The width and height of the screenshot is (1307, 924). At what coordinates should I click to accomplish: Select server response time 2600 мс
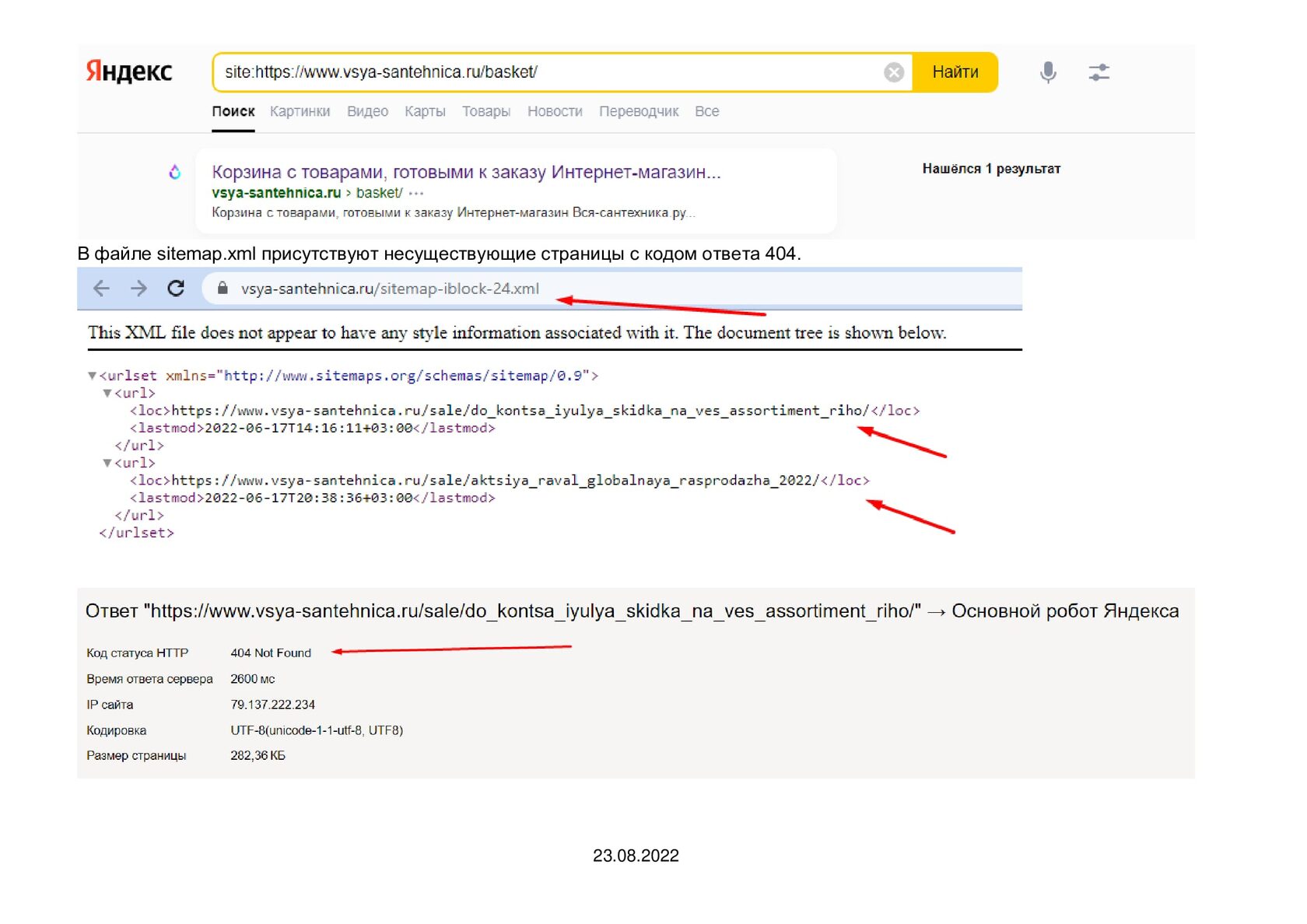click(253, 679)
